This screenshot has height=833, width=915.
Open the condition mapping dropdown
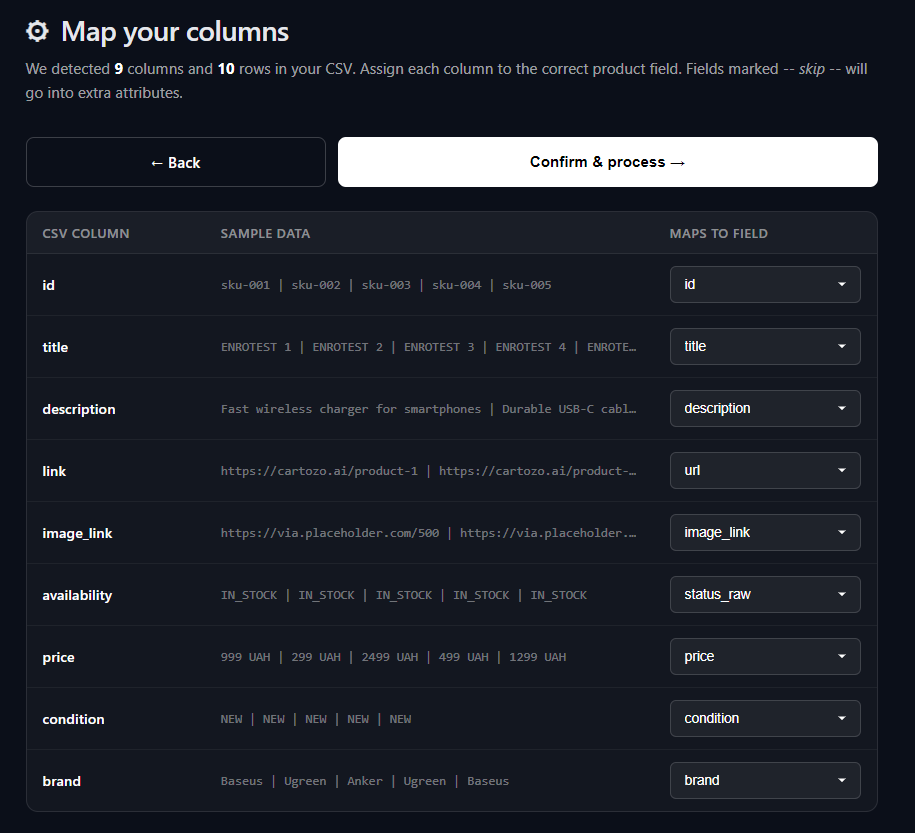pos(765,718)
